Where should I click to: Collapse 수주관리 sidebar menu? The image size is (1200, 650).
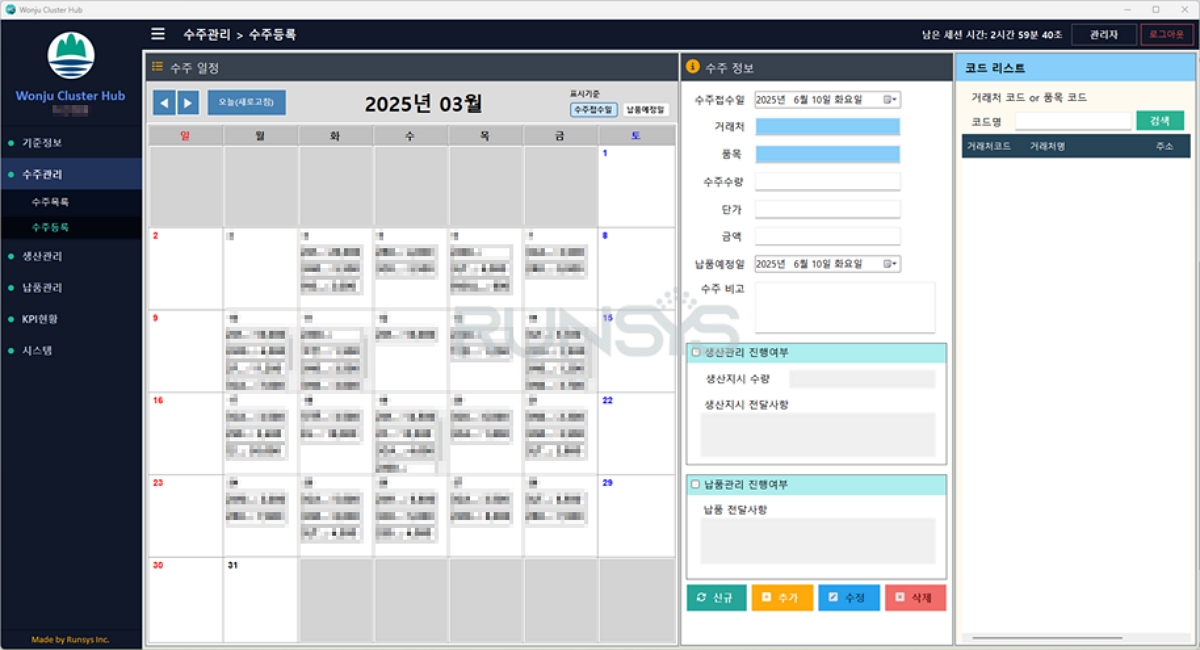(71, 174)
